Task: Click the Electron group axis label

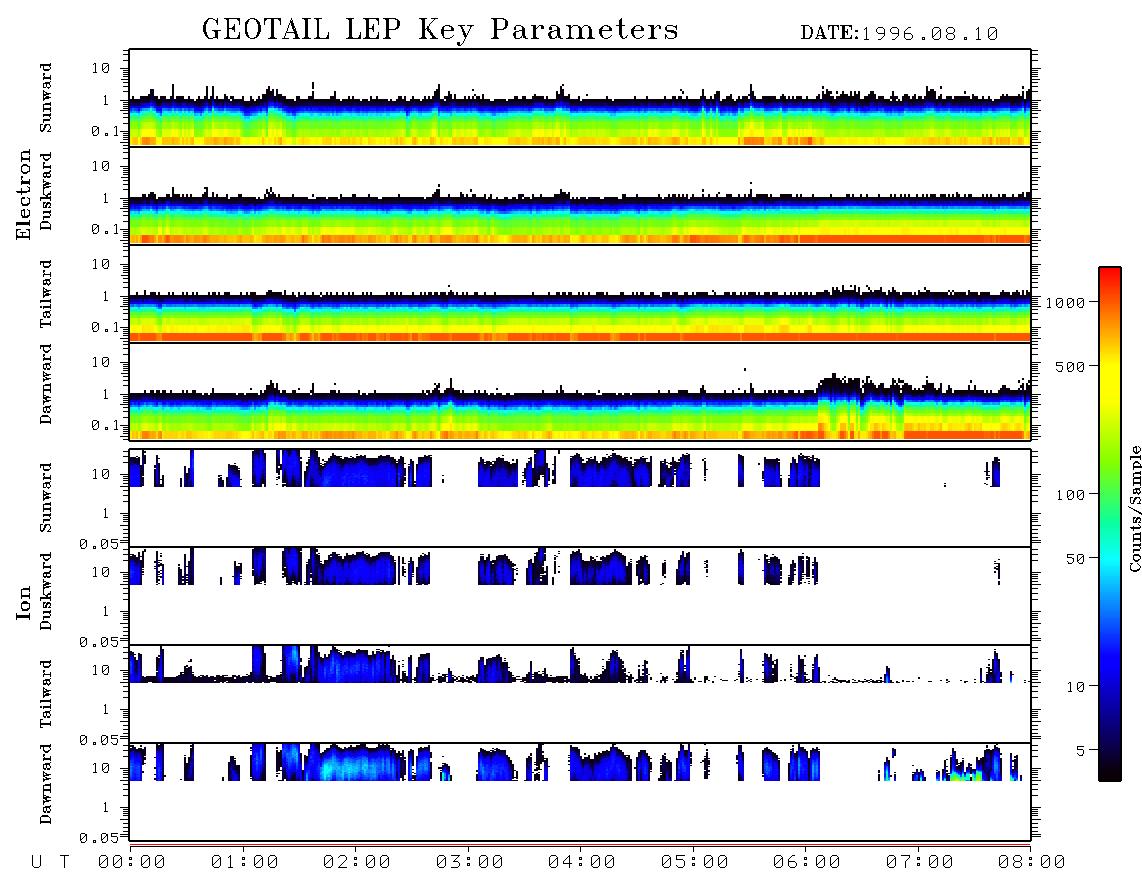Action: (x=24, y=194)
